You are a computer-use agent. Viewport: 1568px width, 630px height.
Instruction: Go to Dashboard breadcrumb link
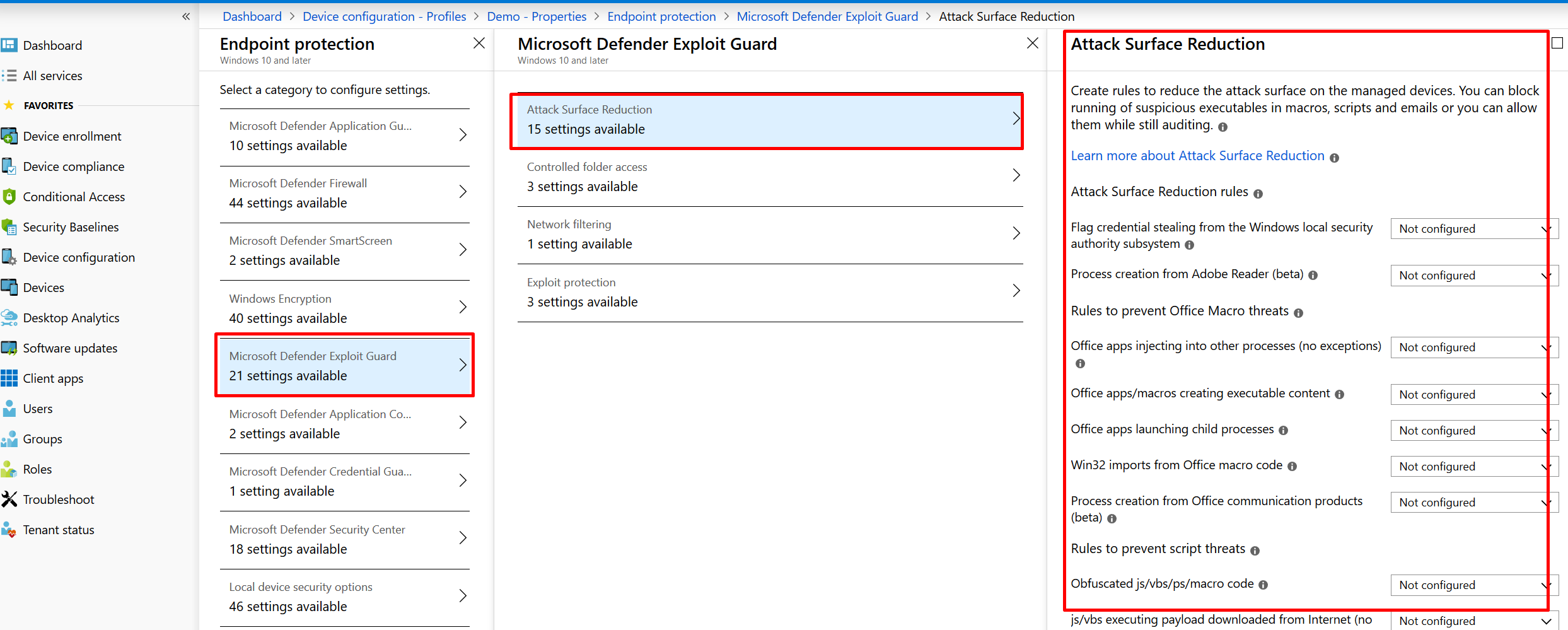252,16
